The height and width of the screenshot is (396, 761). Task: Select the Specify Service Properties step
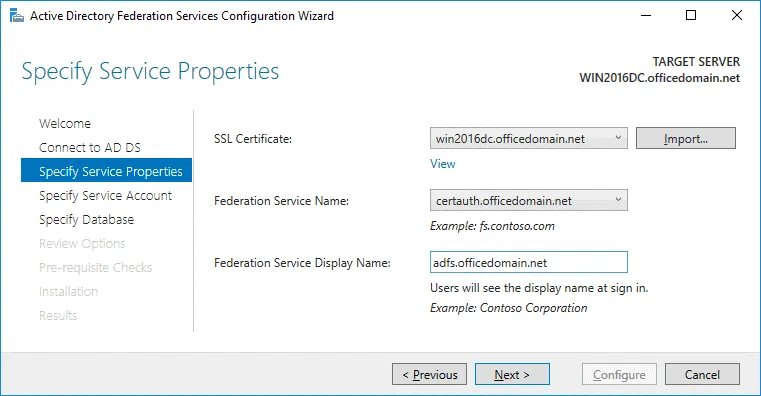pyautogui.click(x=106, y=170)
